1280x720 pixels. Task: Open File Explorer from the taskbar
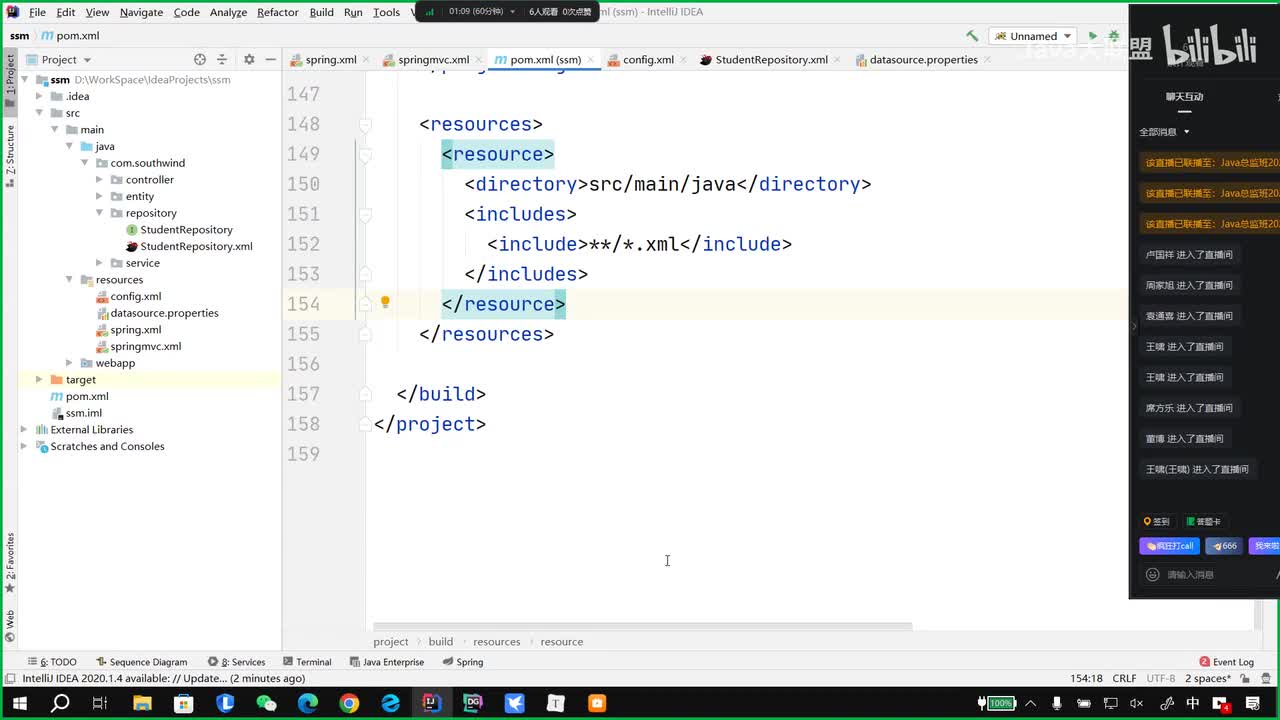point(142,703)
